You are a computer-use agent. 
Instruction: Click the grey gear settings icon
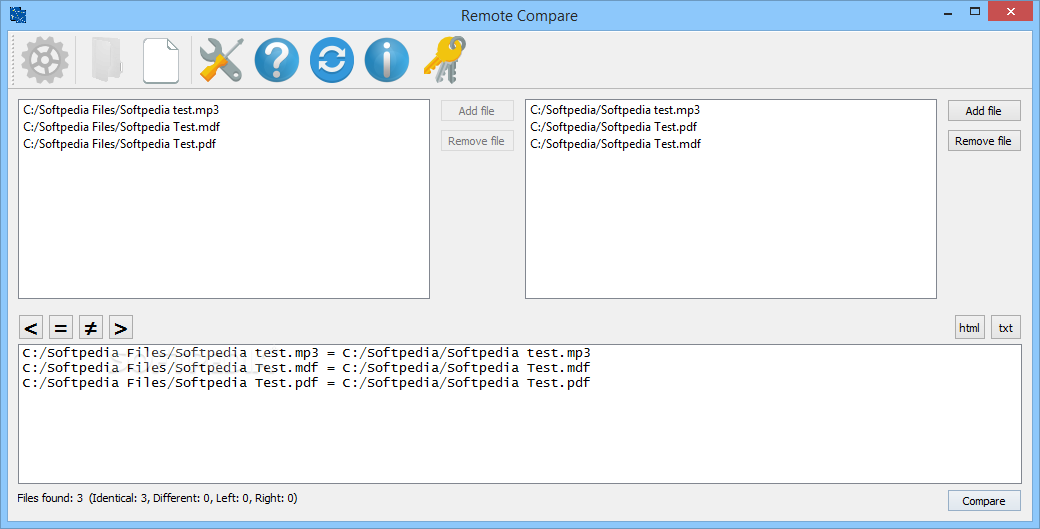point(44,60)
